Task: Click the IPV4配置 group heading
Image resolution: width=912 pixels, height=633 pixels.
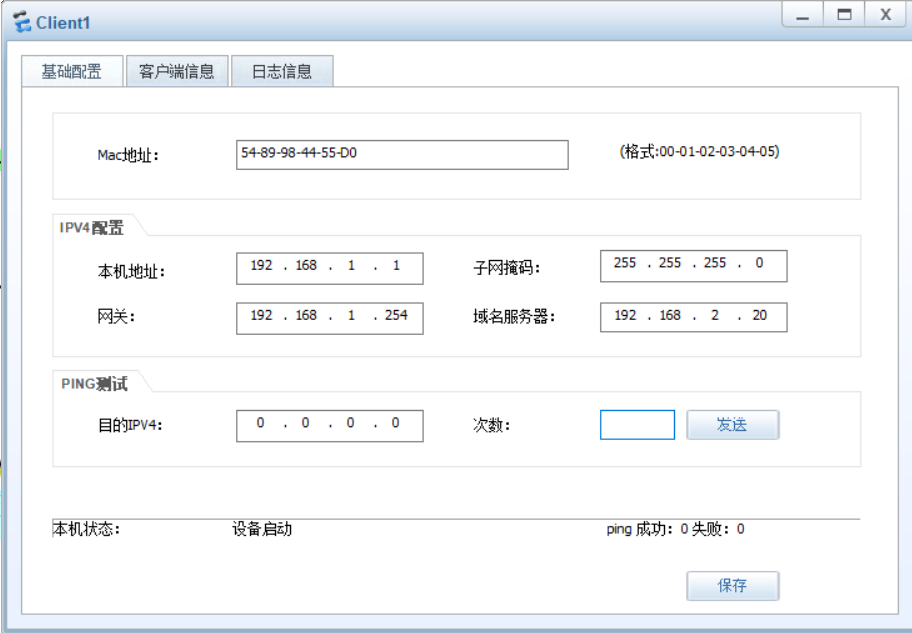Action: (91, 227)
